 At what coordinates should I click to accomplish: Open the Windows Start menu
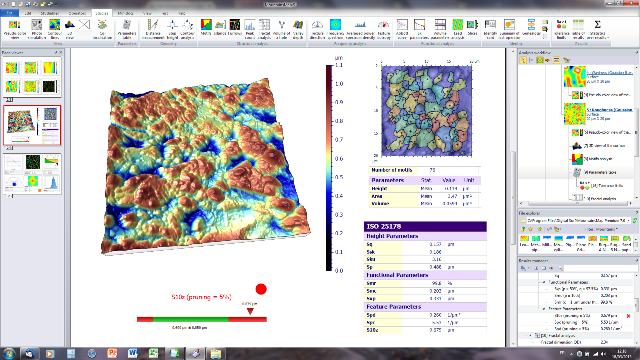tap(9, 353)
